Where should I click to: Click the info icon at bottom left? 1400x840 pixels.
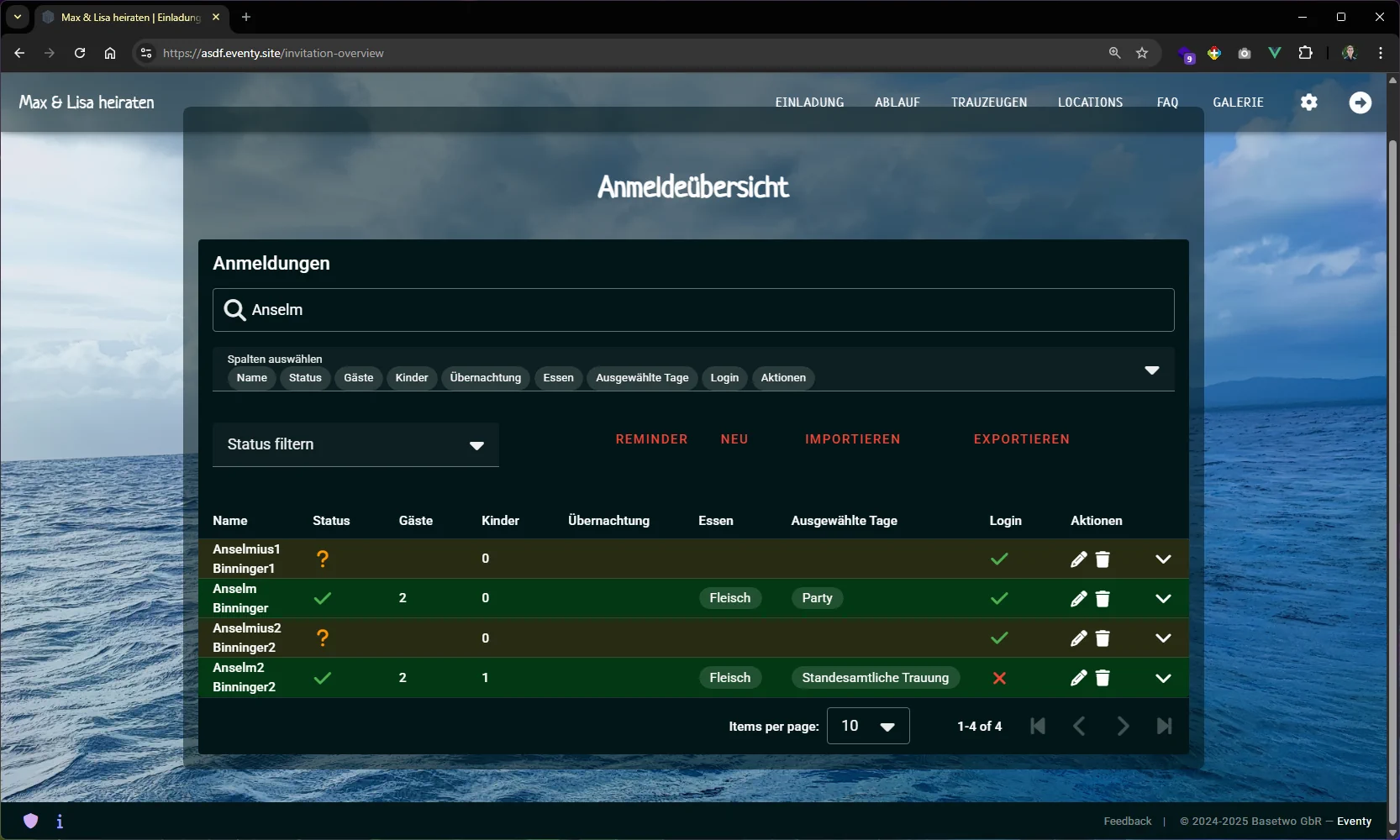click(60, 822)
